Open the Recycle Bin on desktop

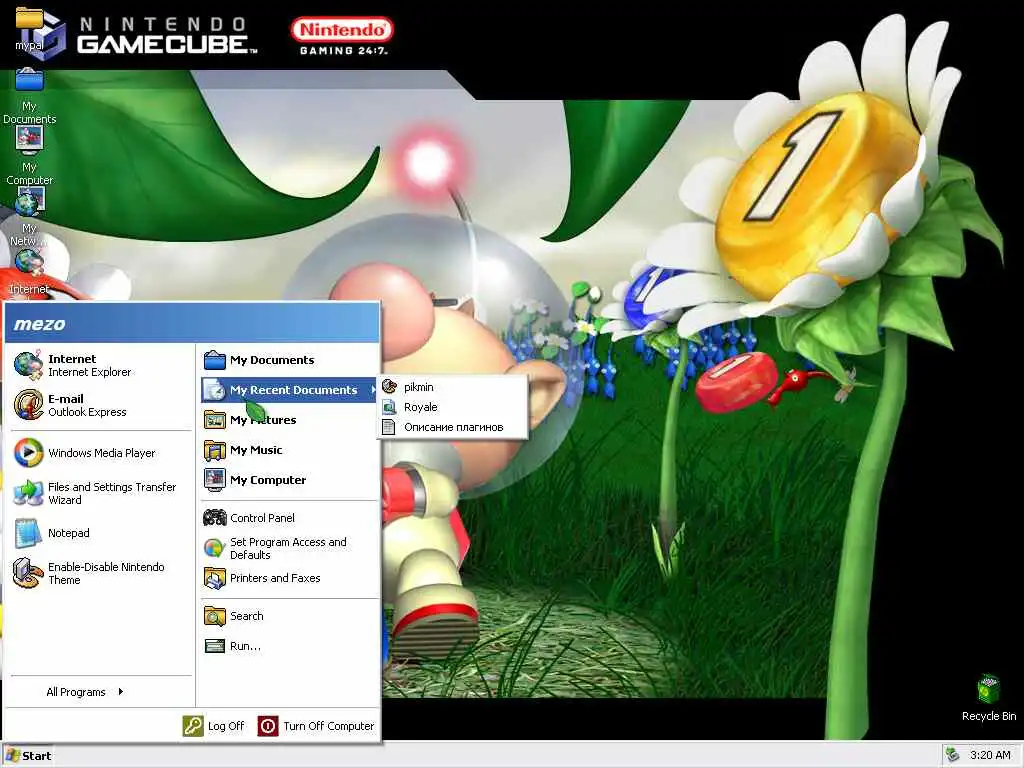[x=989, y=698]
